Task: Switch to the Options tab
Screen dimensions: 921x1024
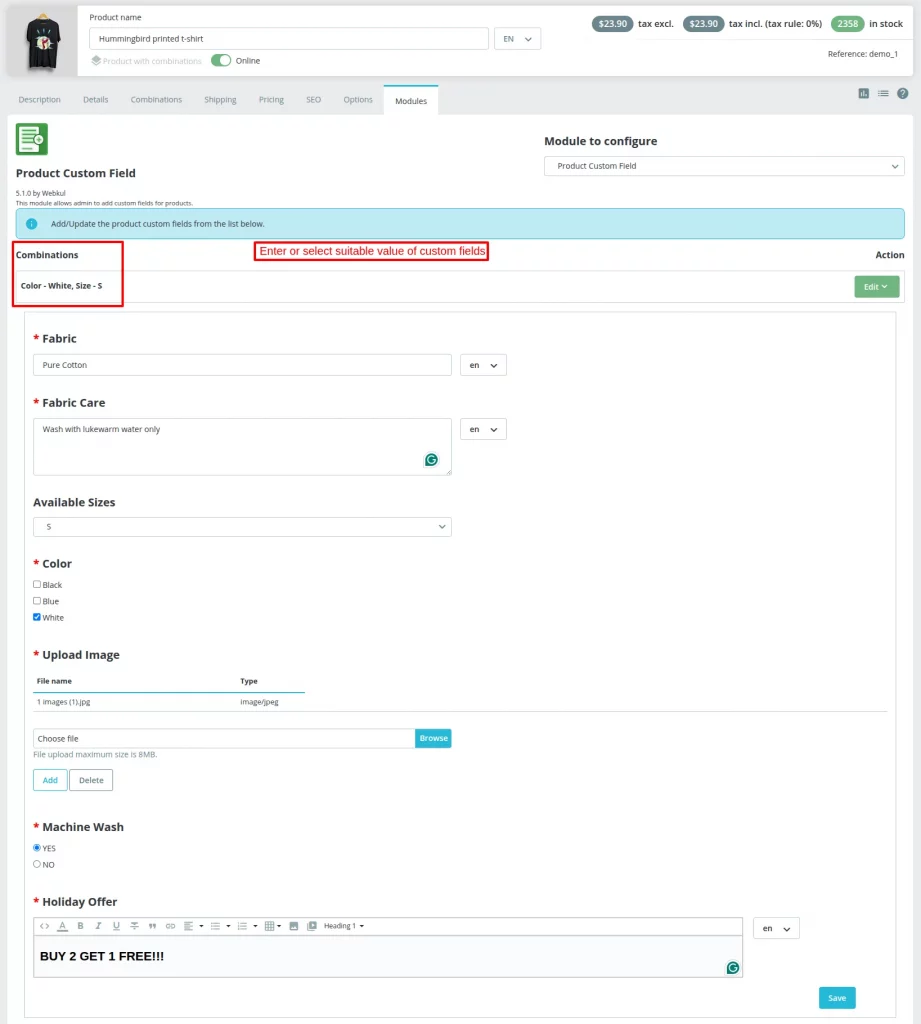Action: click(358, 99)
